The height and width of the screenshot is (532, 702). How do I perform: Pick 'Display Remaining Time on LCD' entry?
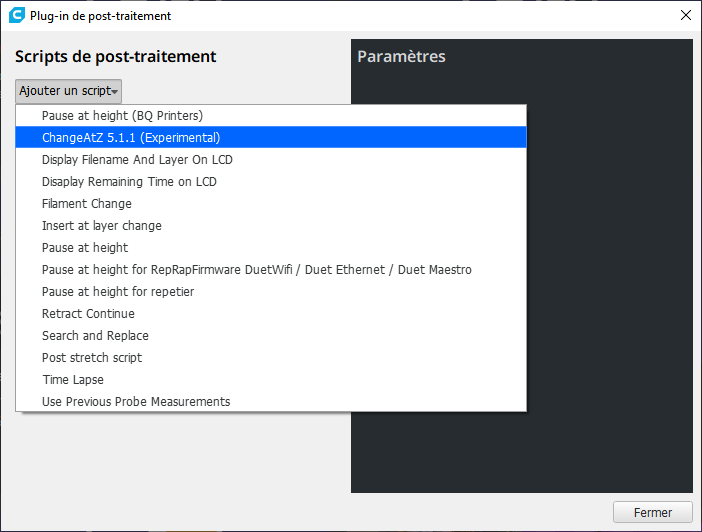tap(129, 182)
